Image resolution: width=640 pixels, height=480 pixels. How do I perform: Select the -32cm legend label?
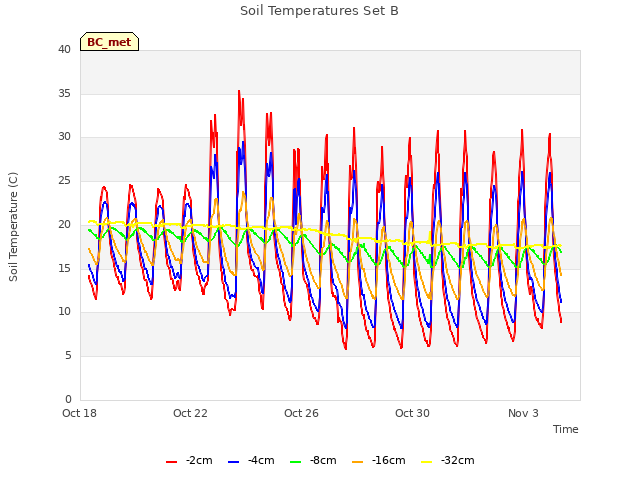tap(457, 460)
